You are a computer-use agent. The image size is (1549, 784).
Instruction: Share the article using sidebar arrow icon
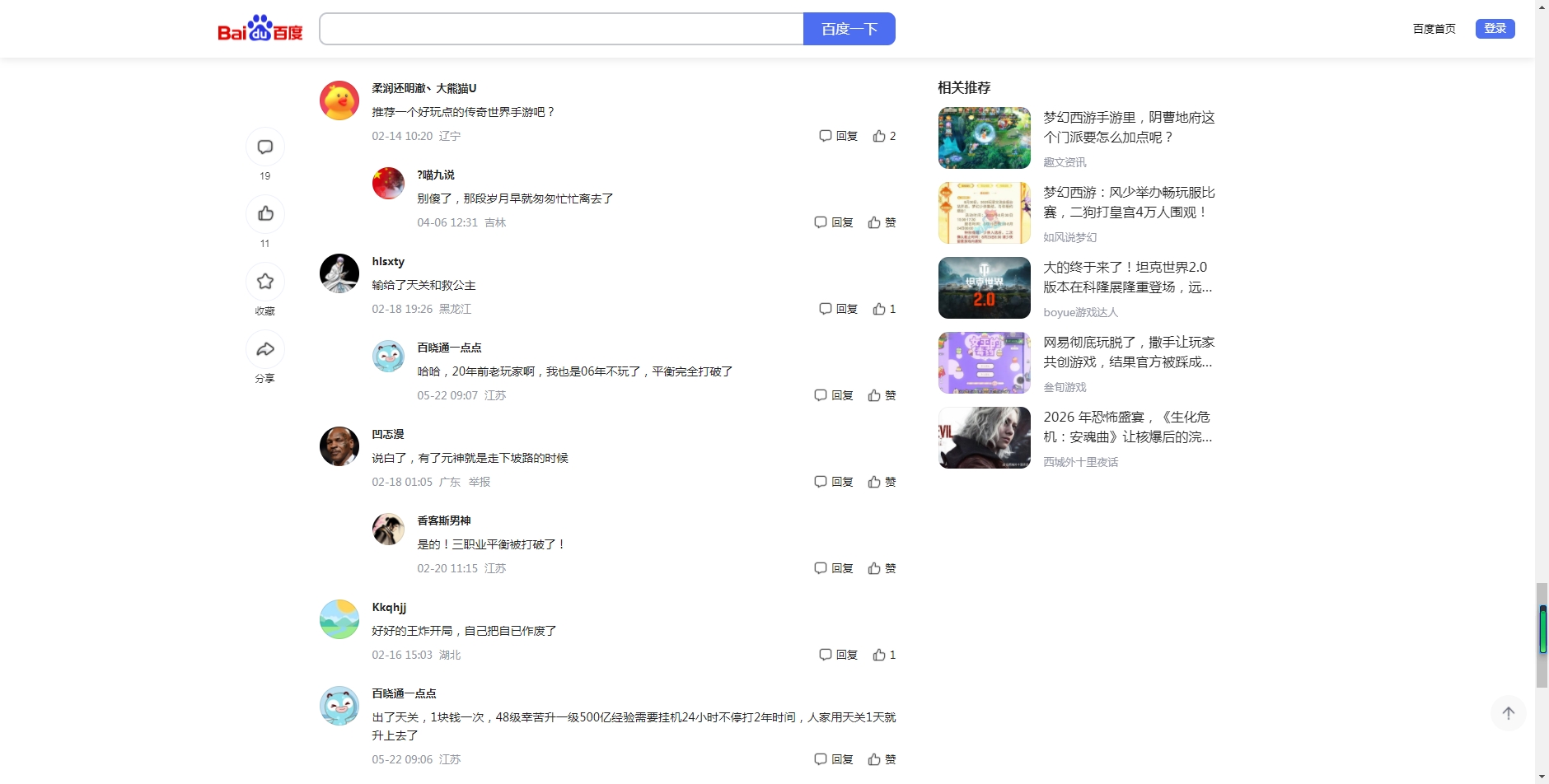[x=265, y=349]
